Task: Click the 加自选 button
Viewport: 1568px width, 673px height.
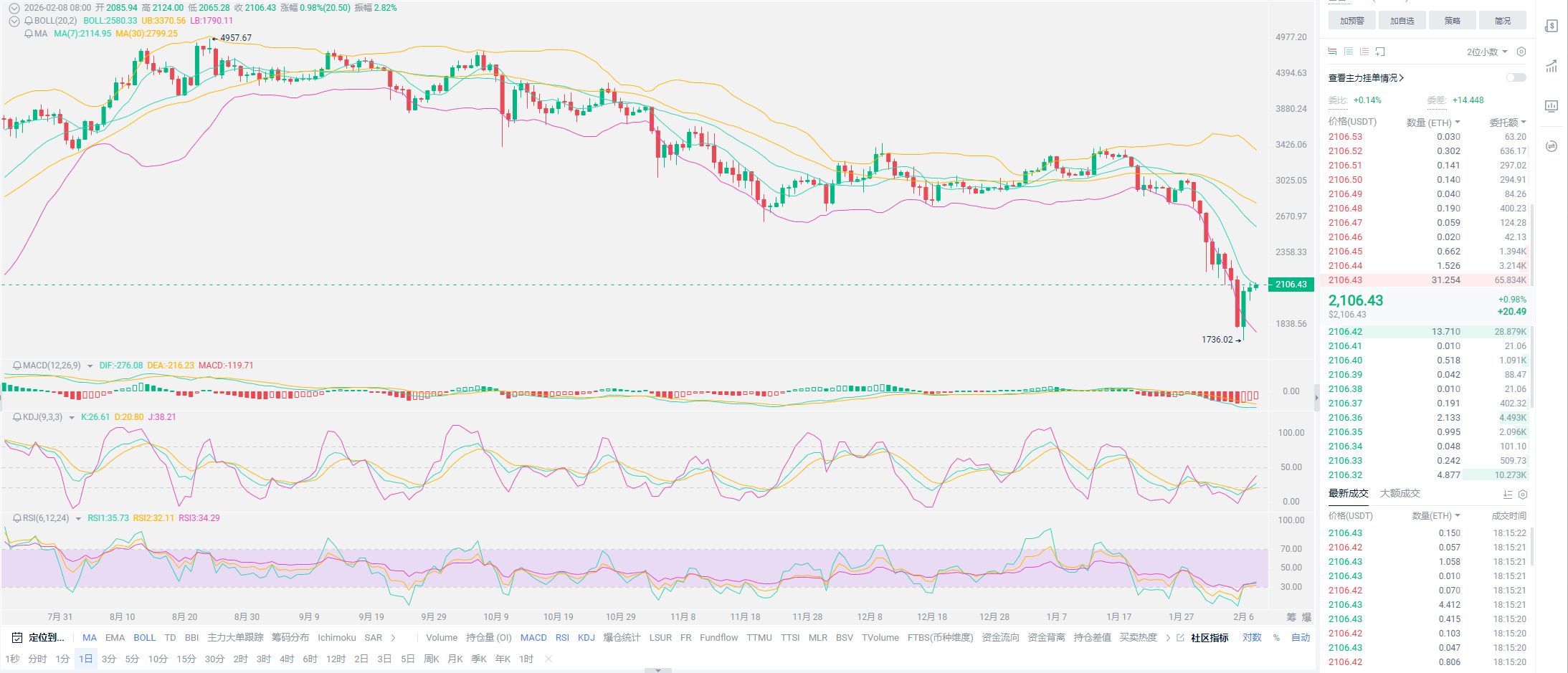Action: [1402, 21]
